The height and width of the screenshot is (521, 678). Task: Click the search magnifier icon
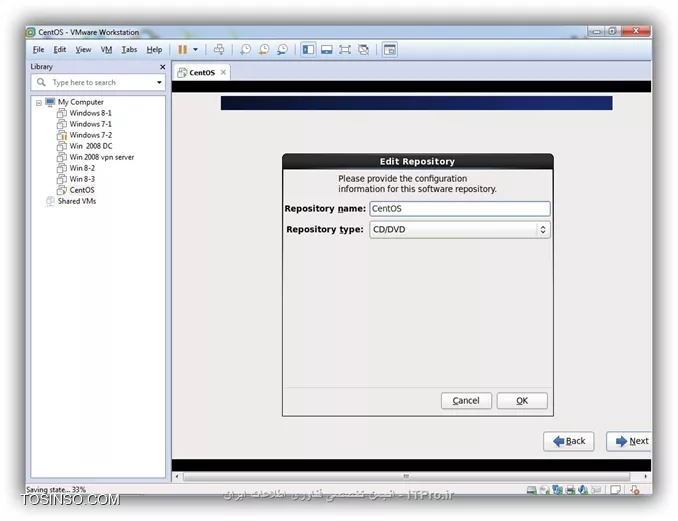pos(41,82)
